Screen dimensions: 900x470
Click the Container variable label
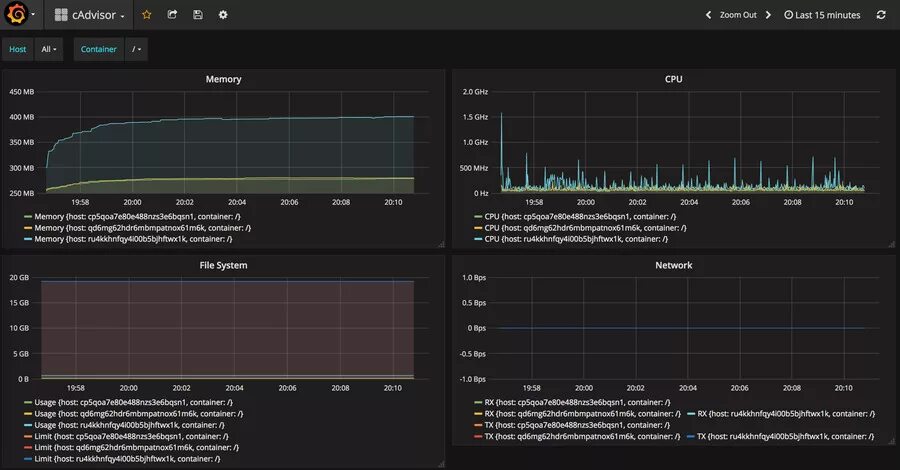coord(99,49)
